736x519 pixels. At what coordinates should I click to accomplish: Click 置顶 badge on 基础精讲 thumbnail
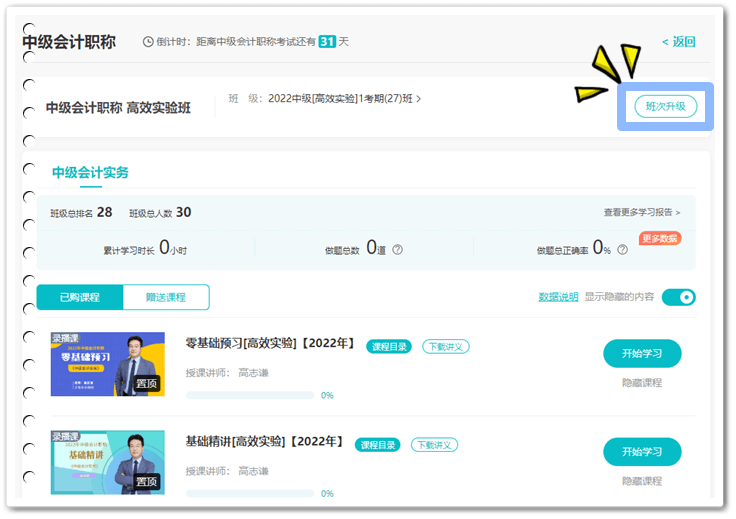[x=147, y=481]
